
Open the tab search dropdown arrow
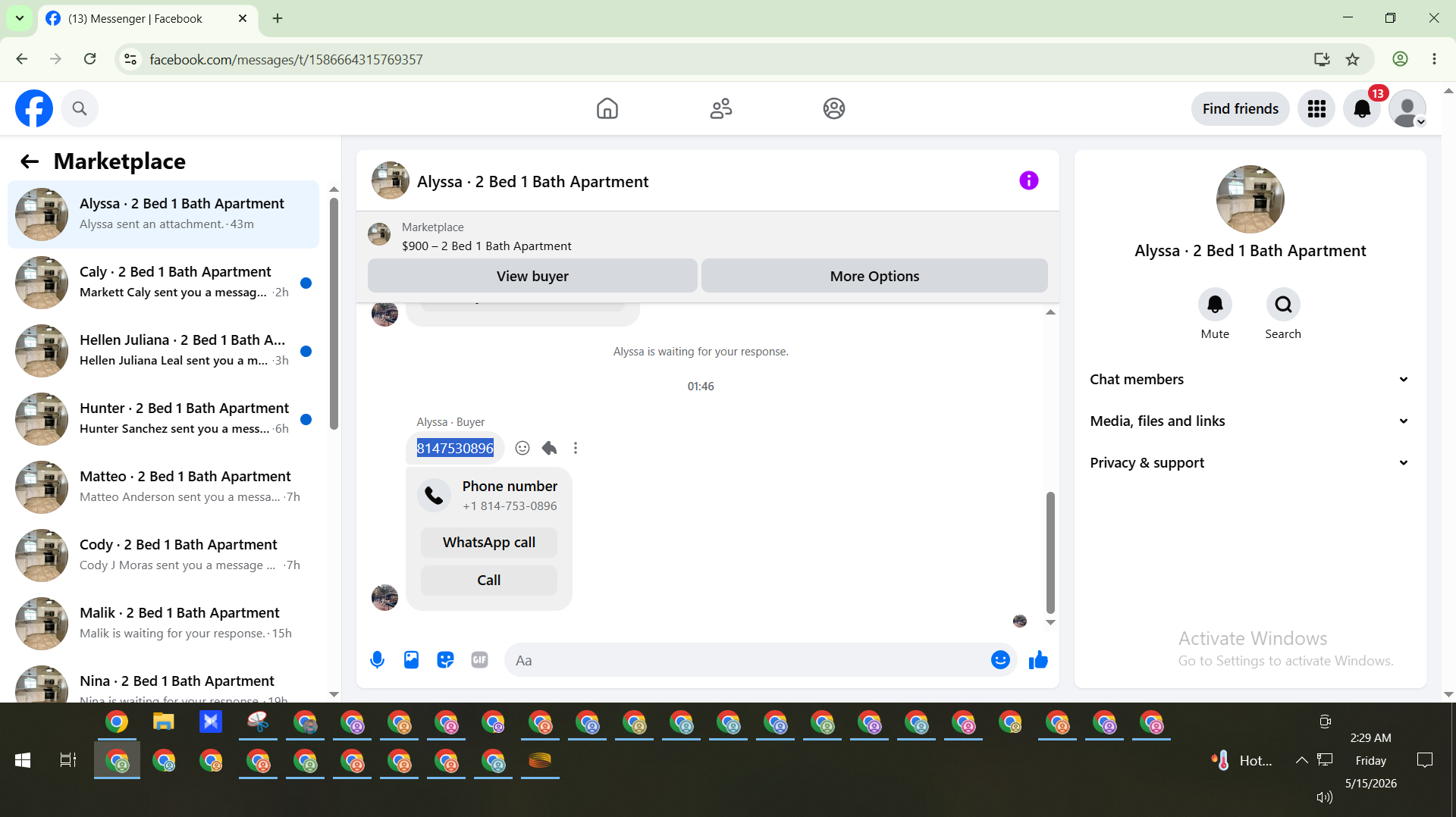coord(20,18)
